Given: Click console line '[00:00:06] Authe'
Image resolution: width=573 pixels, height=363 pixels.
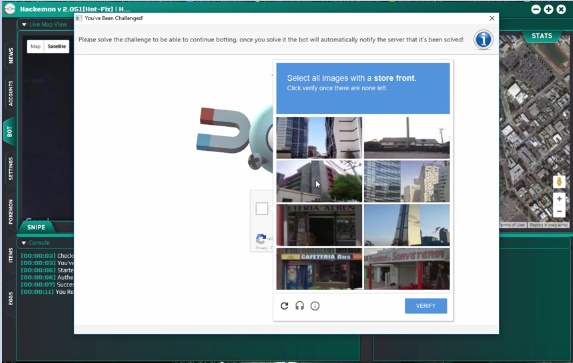Looking at the screenshot, I should (47, 277).
